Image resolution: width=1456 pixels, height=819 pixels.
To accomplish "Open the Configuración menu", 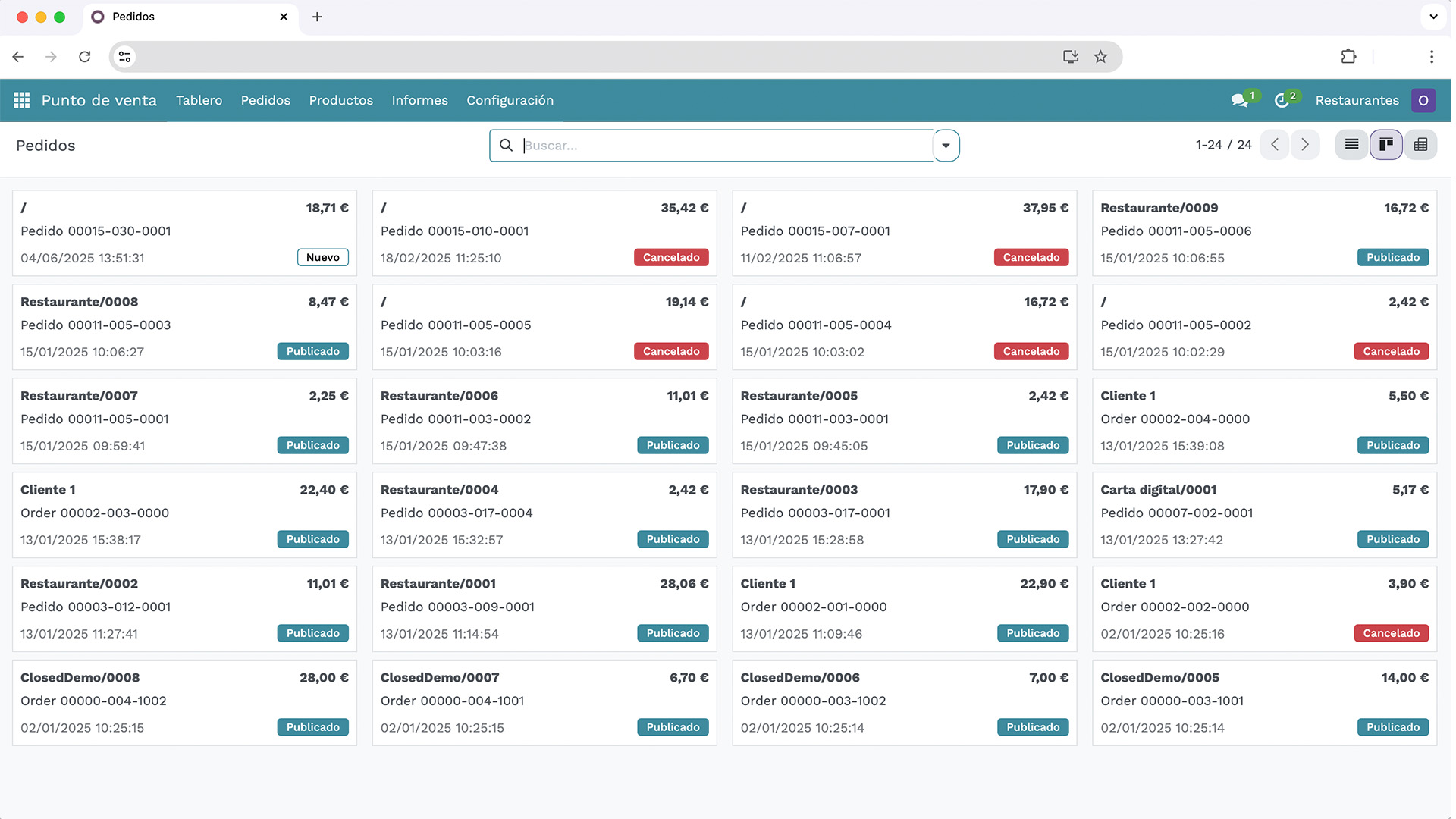I will click(x=510, y=100).
